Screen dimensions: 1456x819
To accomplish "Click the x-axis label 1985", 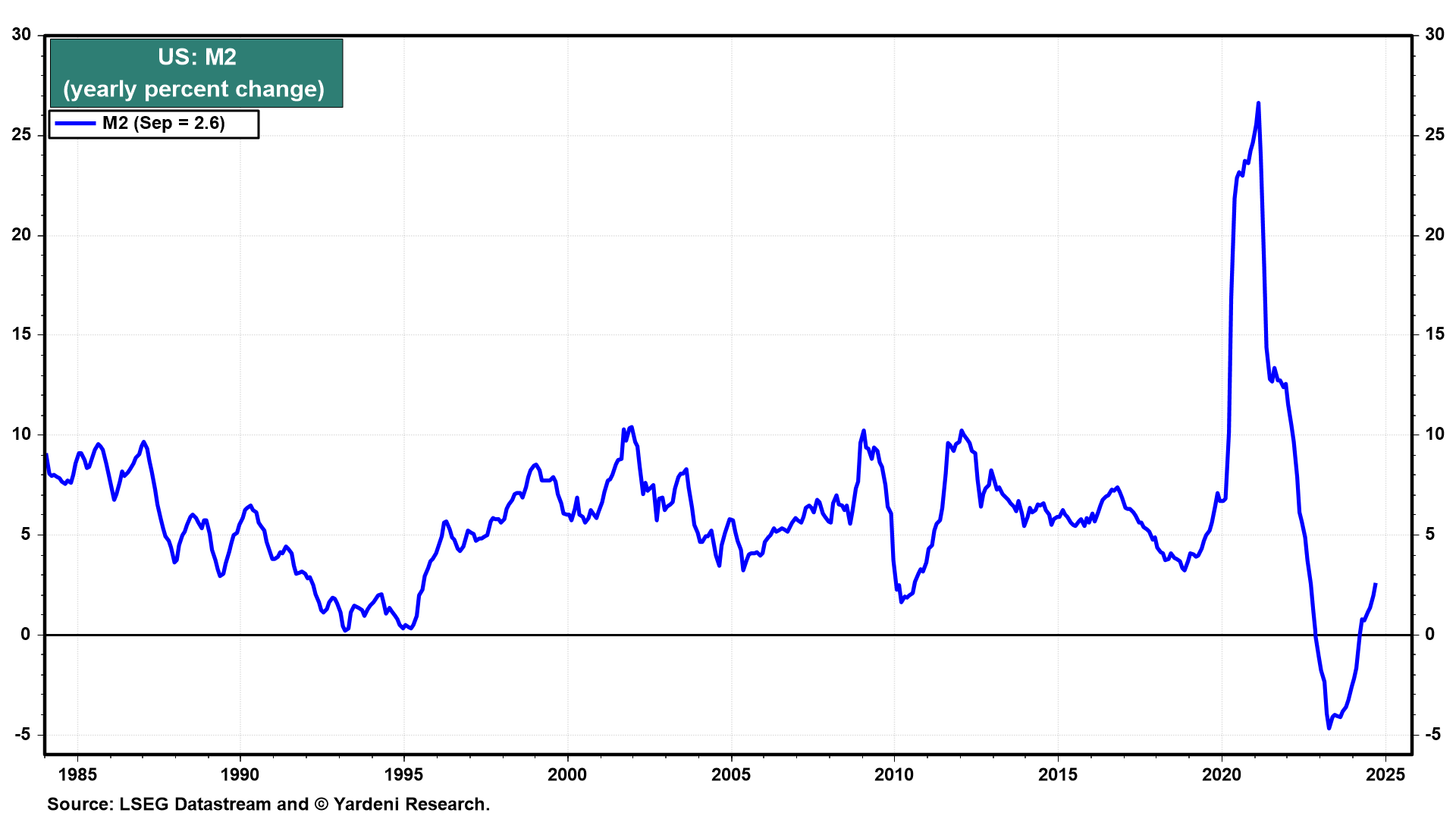I will coord(77,774).
